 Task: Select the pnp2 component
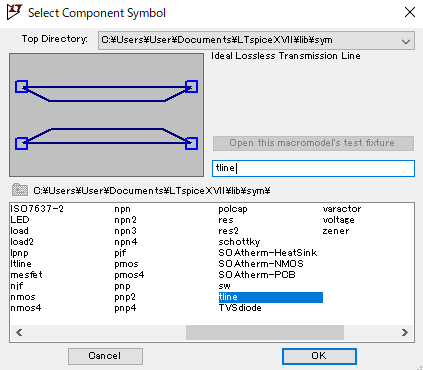click(125, 297)
